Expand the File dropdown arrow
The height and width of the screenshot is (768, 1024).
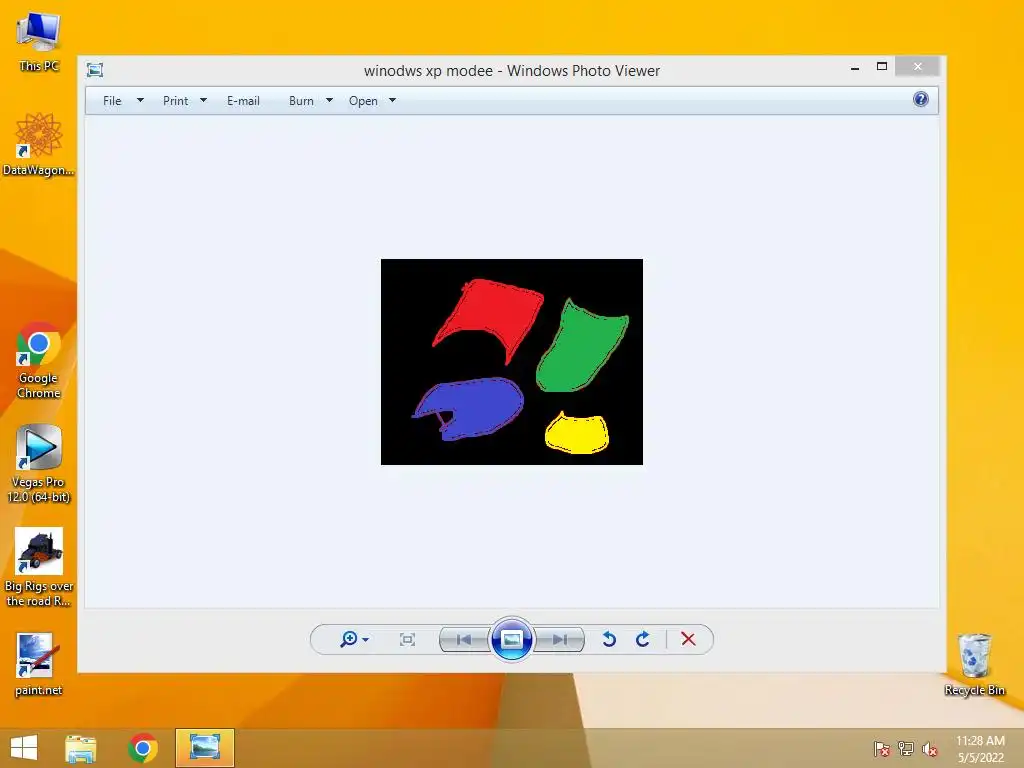pos(140,101)
